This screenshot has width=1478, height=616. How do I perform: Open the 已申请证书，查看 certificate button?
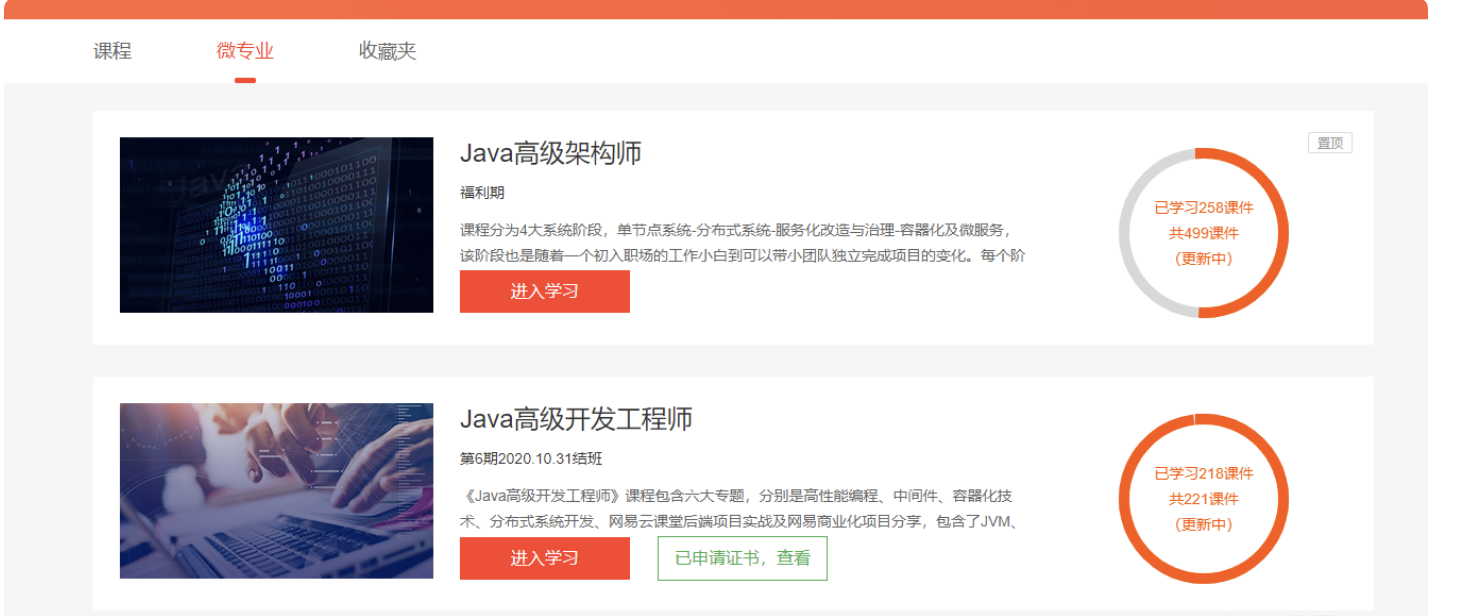[x=743, y=558]
